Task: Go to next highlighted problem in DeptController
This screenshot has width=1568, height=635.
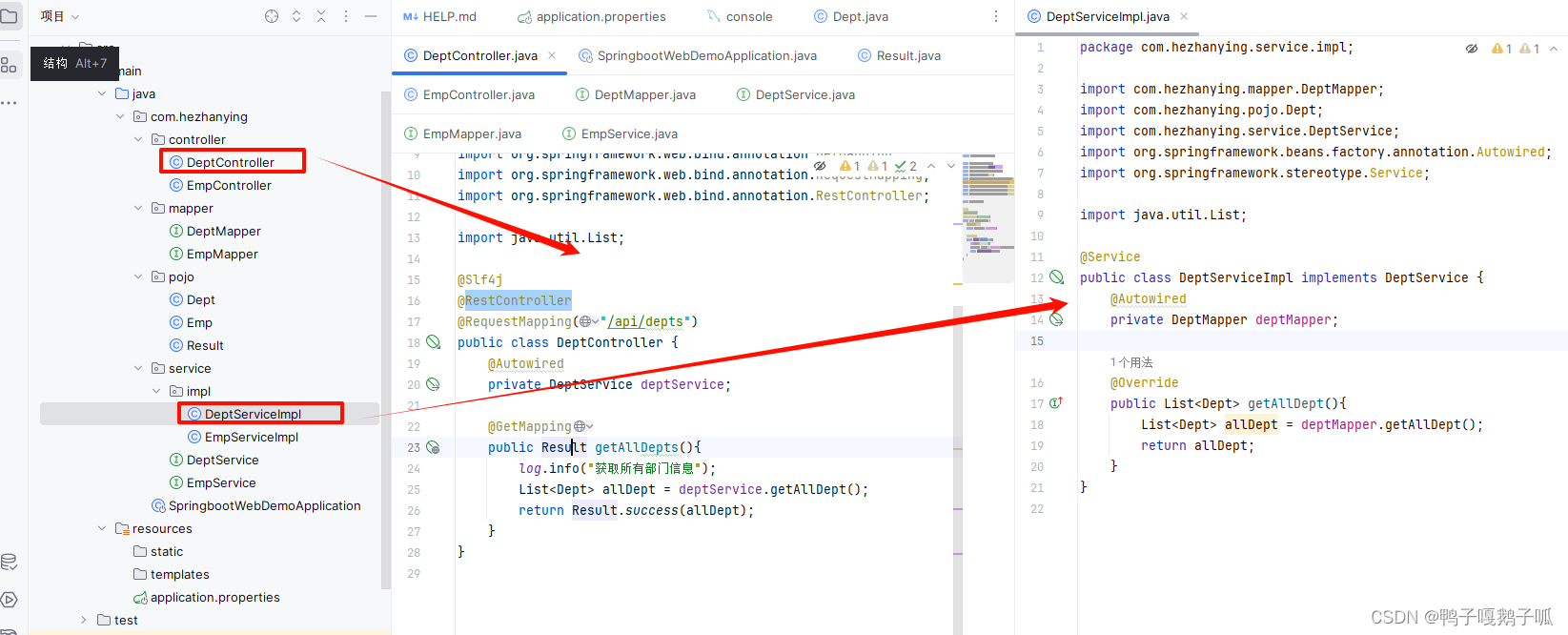Action: pyautogui.click(x=951, y=166)
